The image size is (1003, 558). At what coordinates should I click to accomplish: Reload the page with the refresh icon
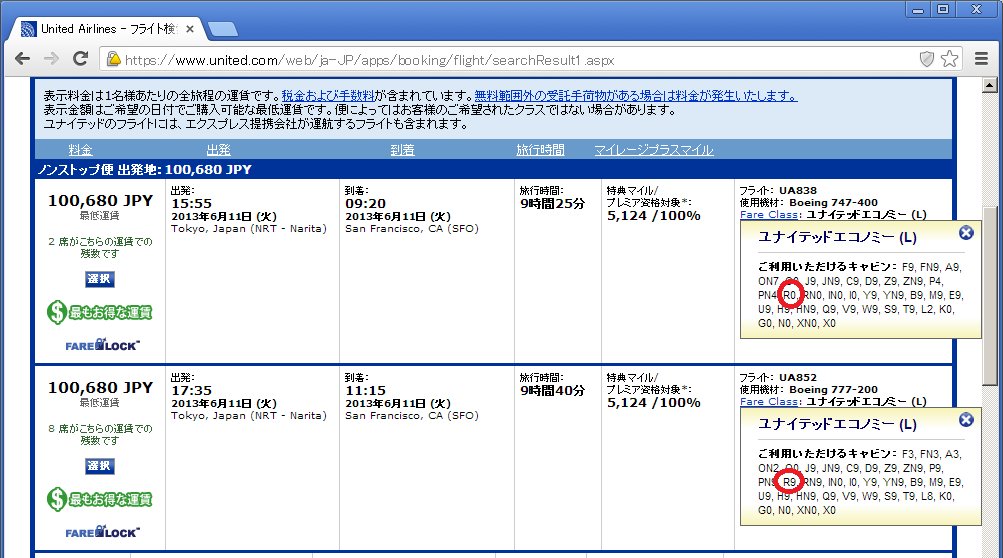pyautogui.click(x=81, y=59)
